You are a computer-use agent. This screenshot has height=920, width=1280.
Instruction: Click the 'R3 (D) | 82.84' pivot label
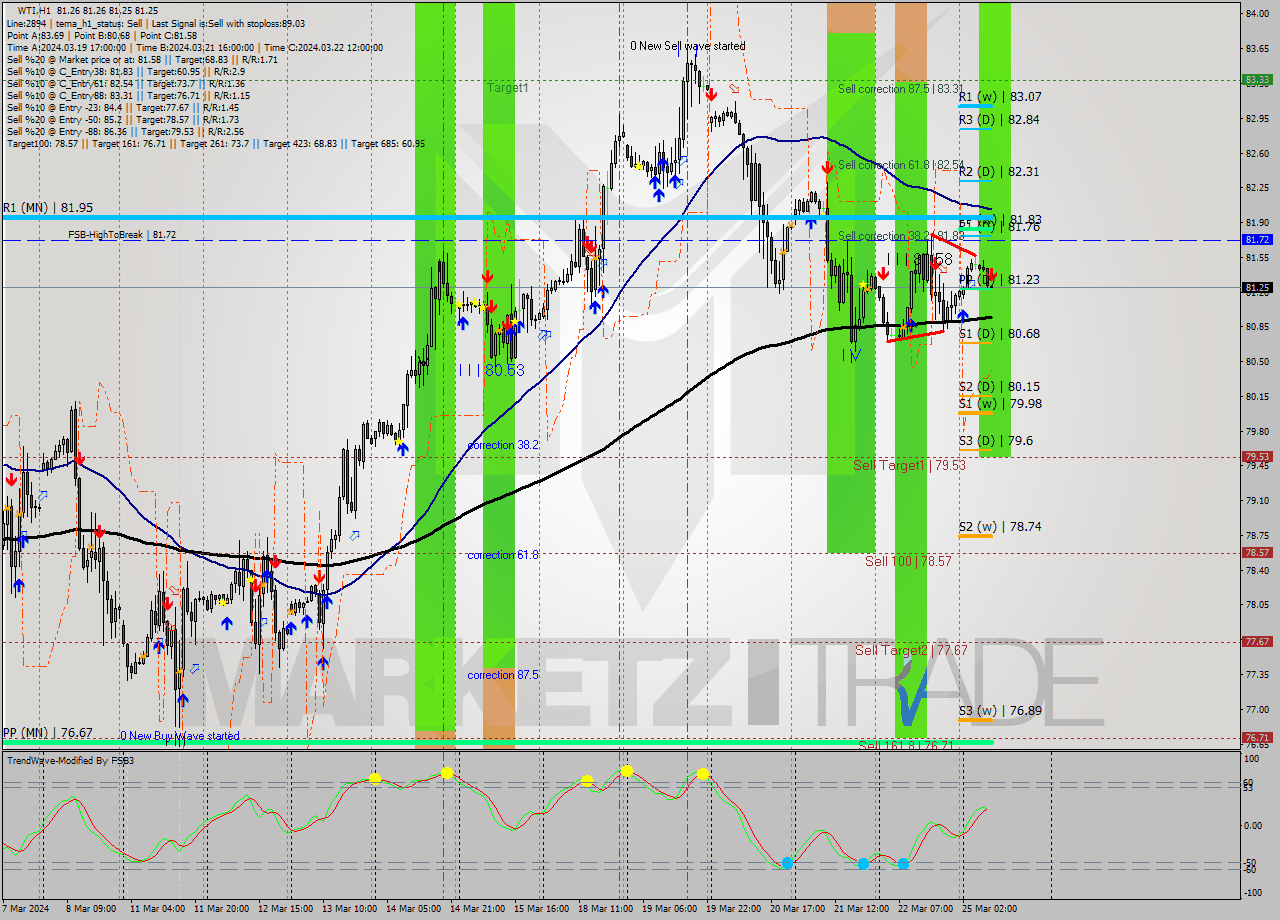(999, 119)
